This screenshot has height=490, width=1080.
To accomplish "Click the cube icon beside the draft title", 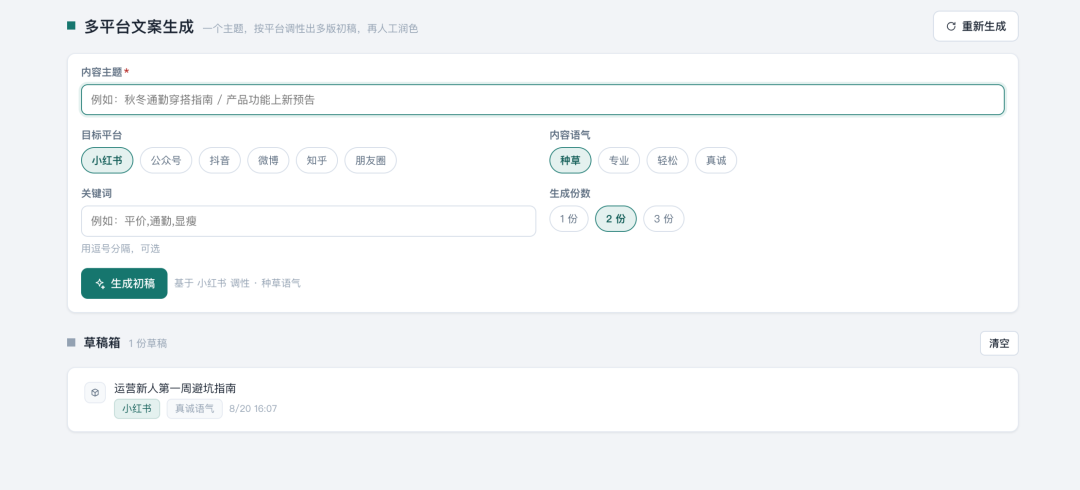I will click(x=95, y=392).
